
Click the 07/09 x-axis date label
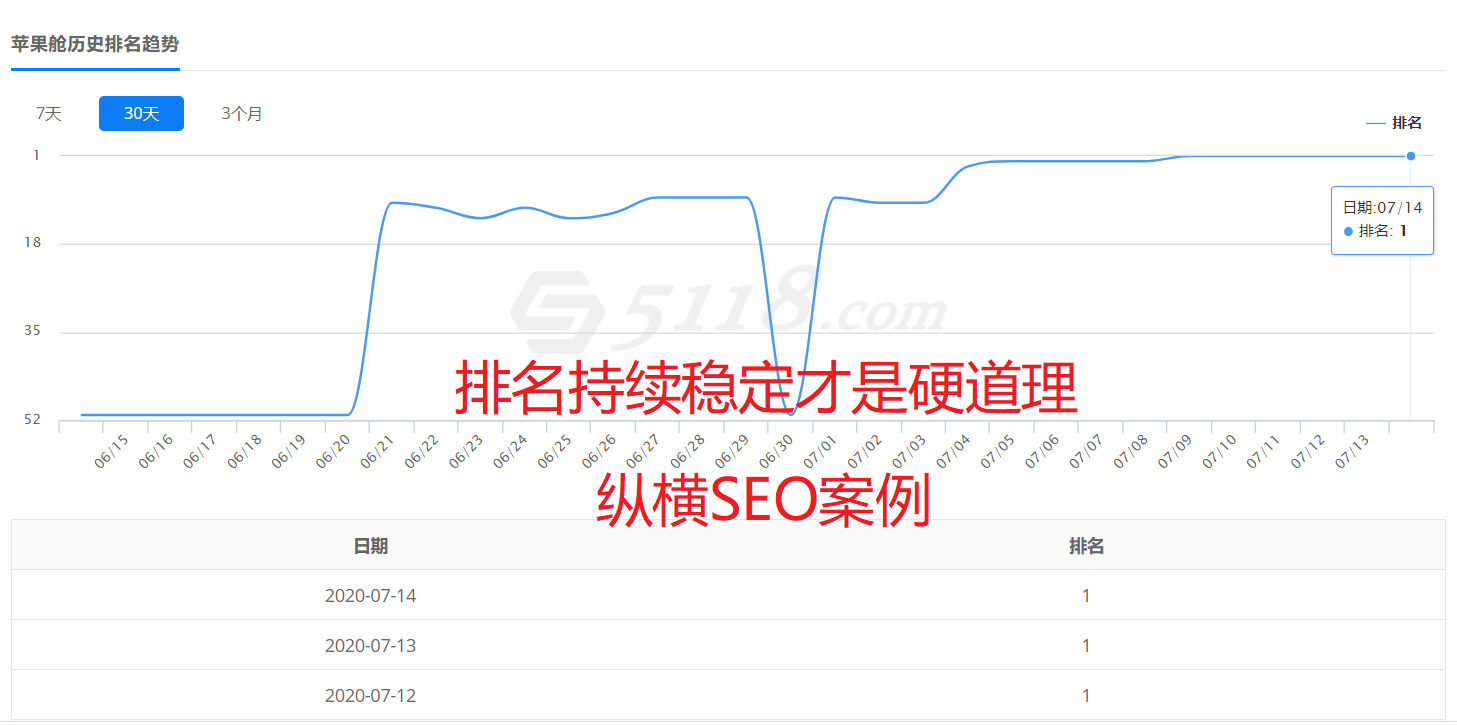(x=1176, y=451)
